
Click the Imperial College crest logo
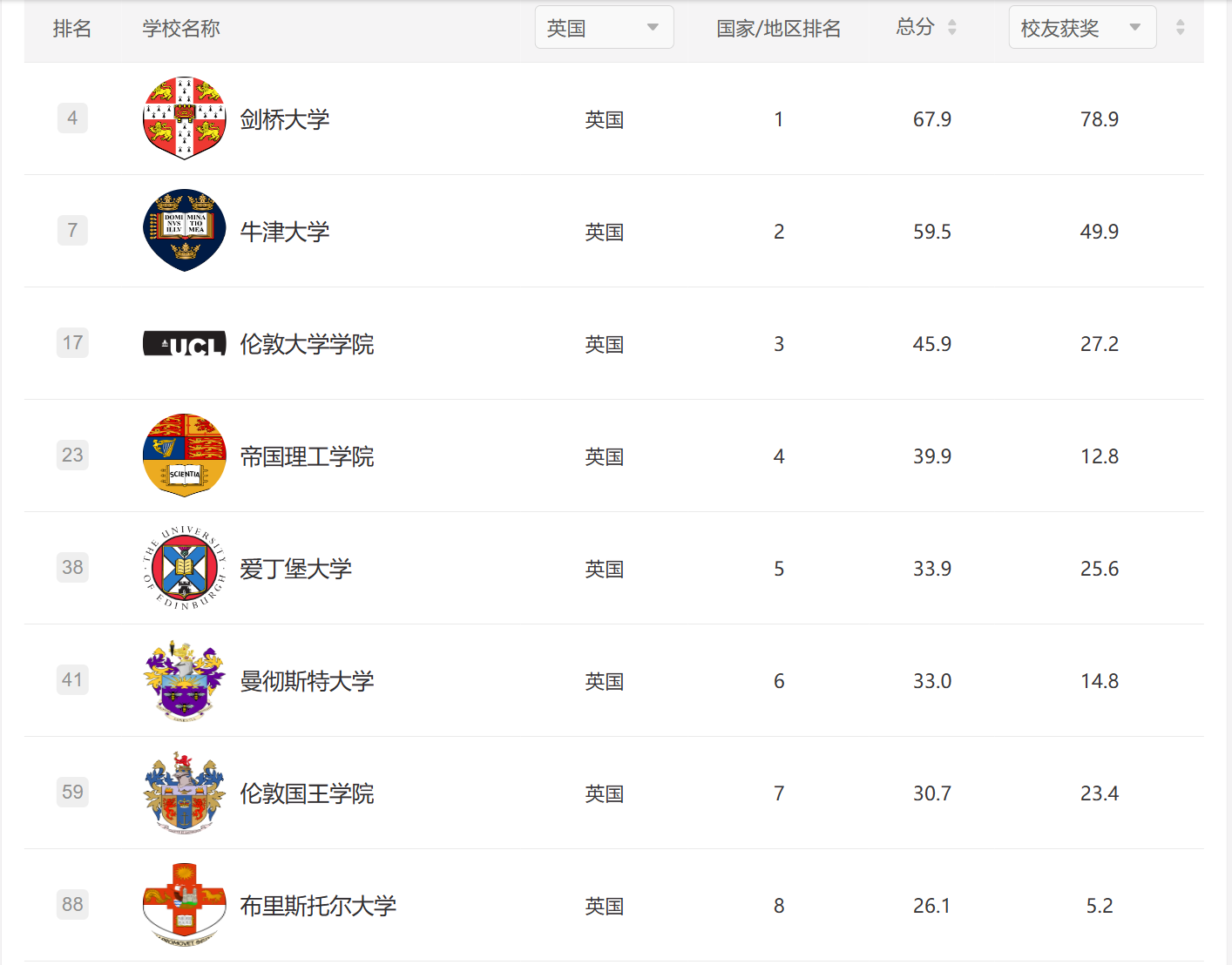(x=185, y=456)
